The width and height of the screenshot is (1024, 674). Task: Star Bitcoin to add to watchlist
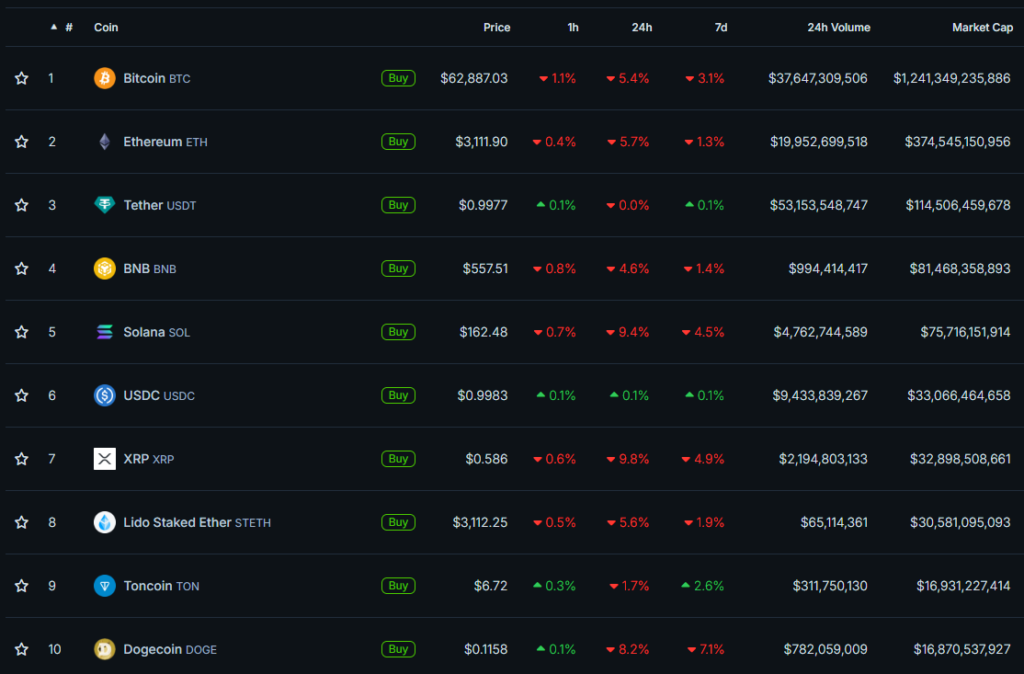click(x=21, y=78)
